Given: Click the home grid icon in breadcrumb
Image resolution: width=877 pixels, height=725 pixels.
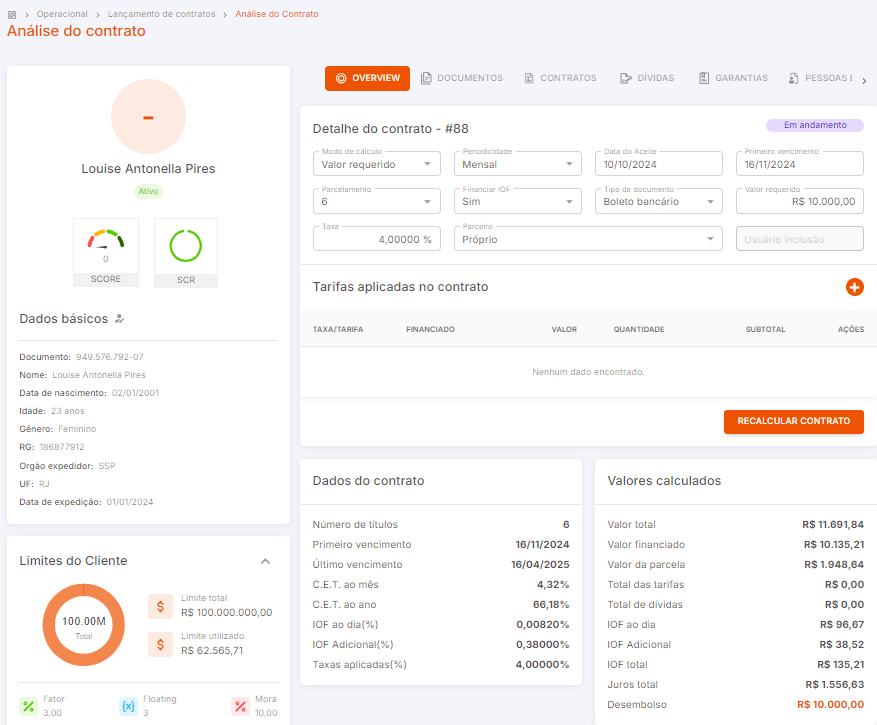Looking at the screenshot, I should click(x=12, y=15).
